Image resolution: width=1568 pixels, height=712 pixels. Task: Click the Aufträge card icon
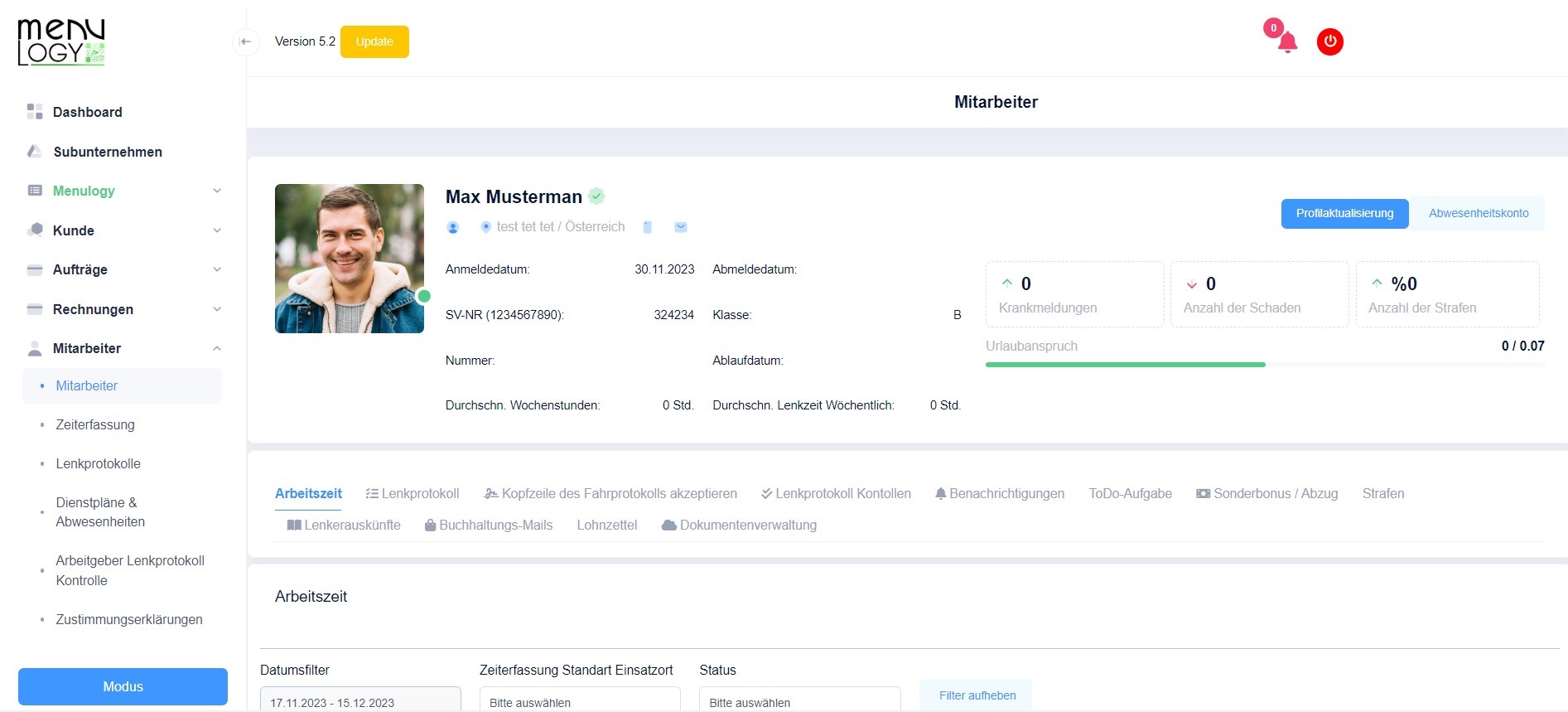(x=35, y=269)
